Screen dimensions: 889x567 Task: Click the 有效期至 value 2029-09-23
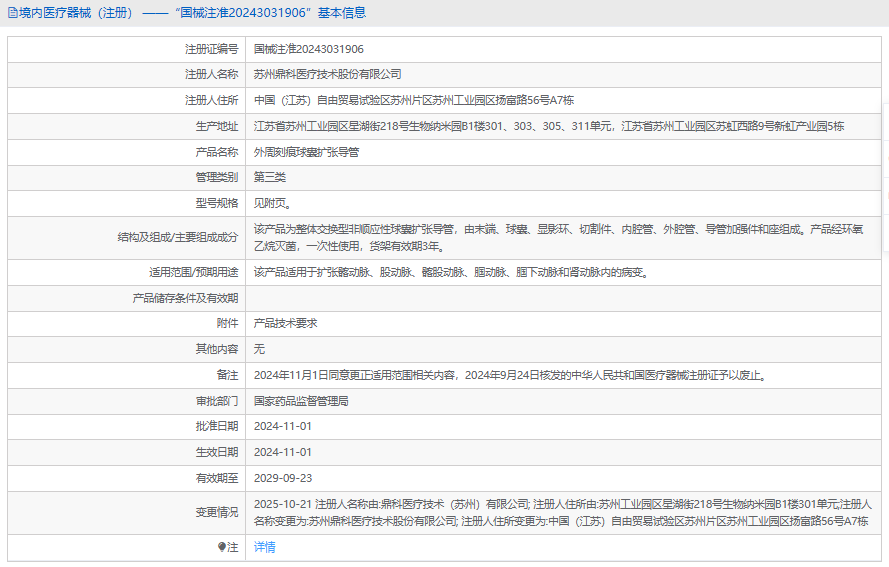coord(282,478)
